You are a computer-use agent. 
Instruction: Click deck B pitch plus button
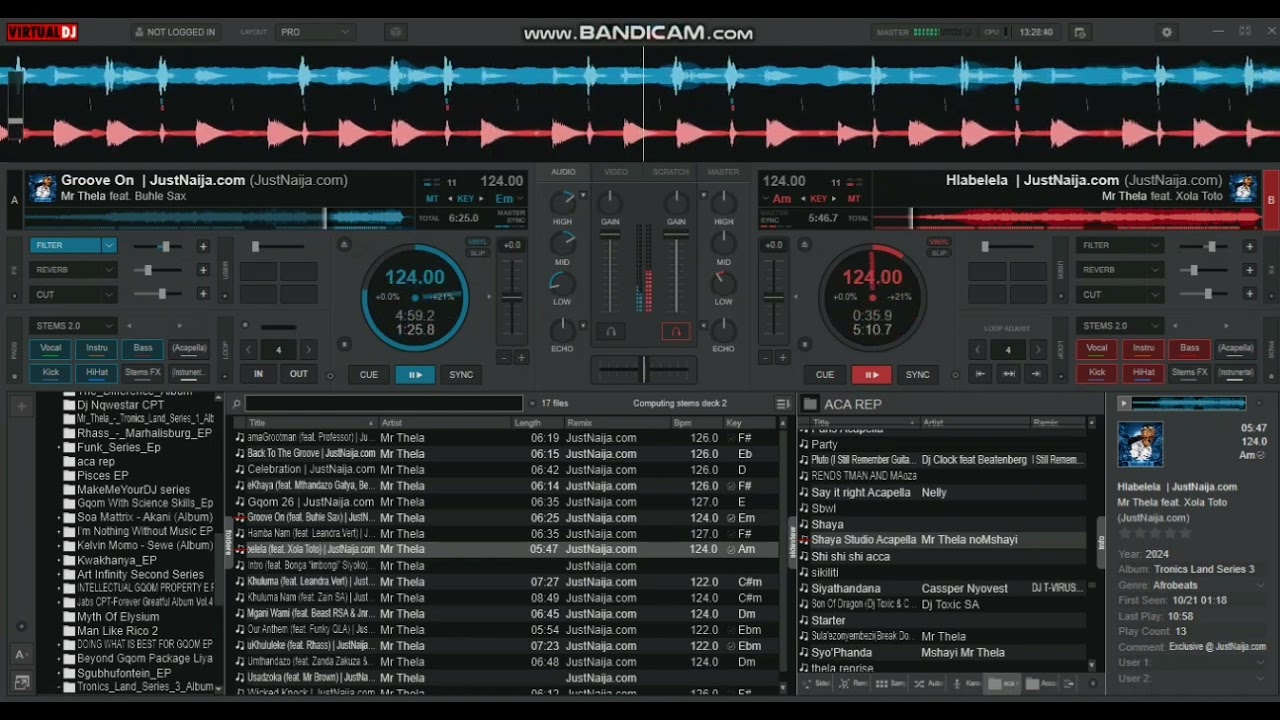click(x=782, y=357)
